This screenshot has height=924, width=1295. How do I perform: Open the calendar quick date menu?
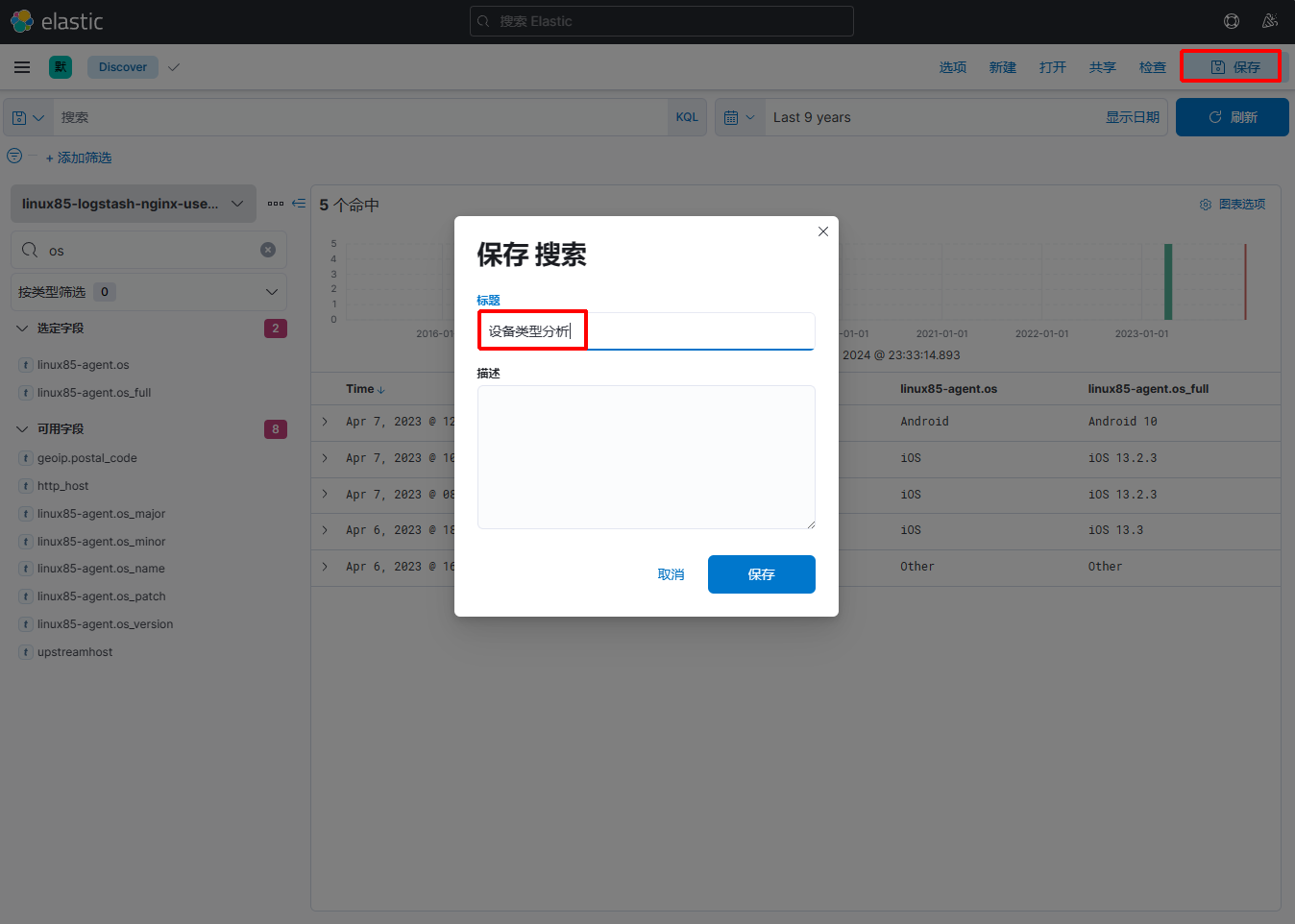pos(739,117)
